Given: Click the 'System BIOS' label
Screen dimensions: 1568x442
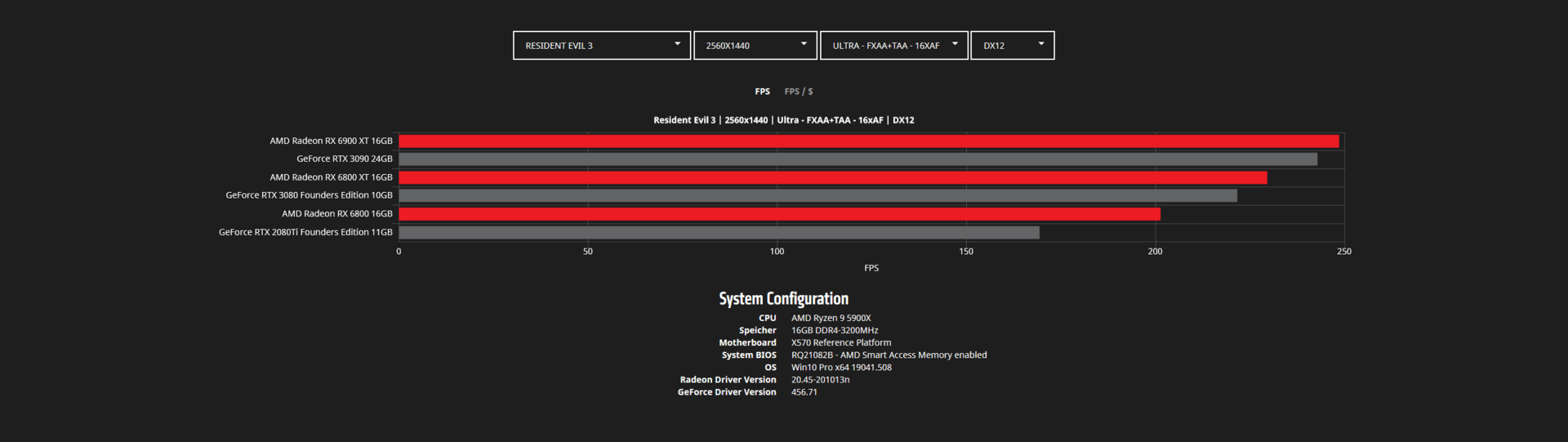Looking at the screenshot, I should [749, 355].
